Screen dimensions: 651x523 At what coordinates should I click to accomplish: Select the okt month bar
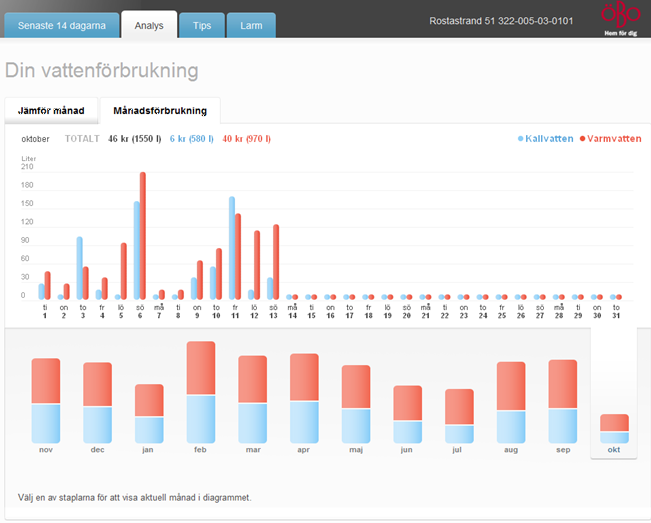pyautogui.click(x=614, y=428)
